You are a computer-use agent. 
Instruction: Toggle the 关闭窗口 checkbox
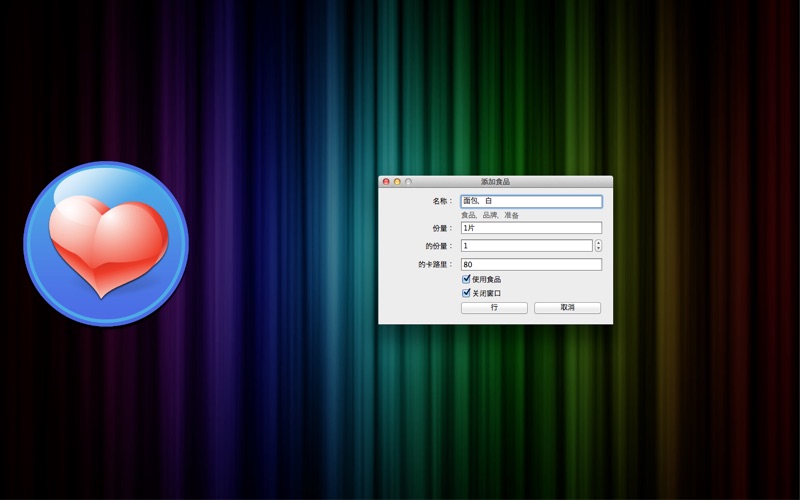click(466, 293)
